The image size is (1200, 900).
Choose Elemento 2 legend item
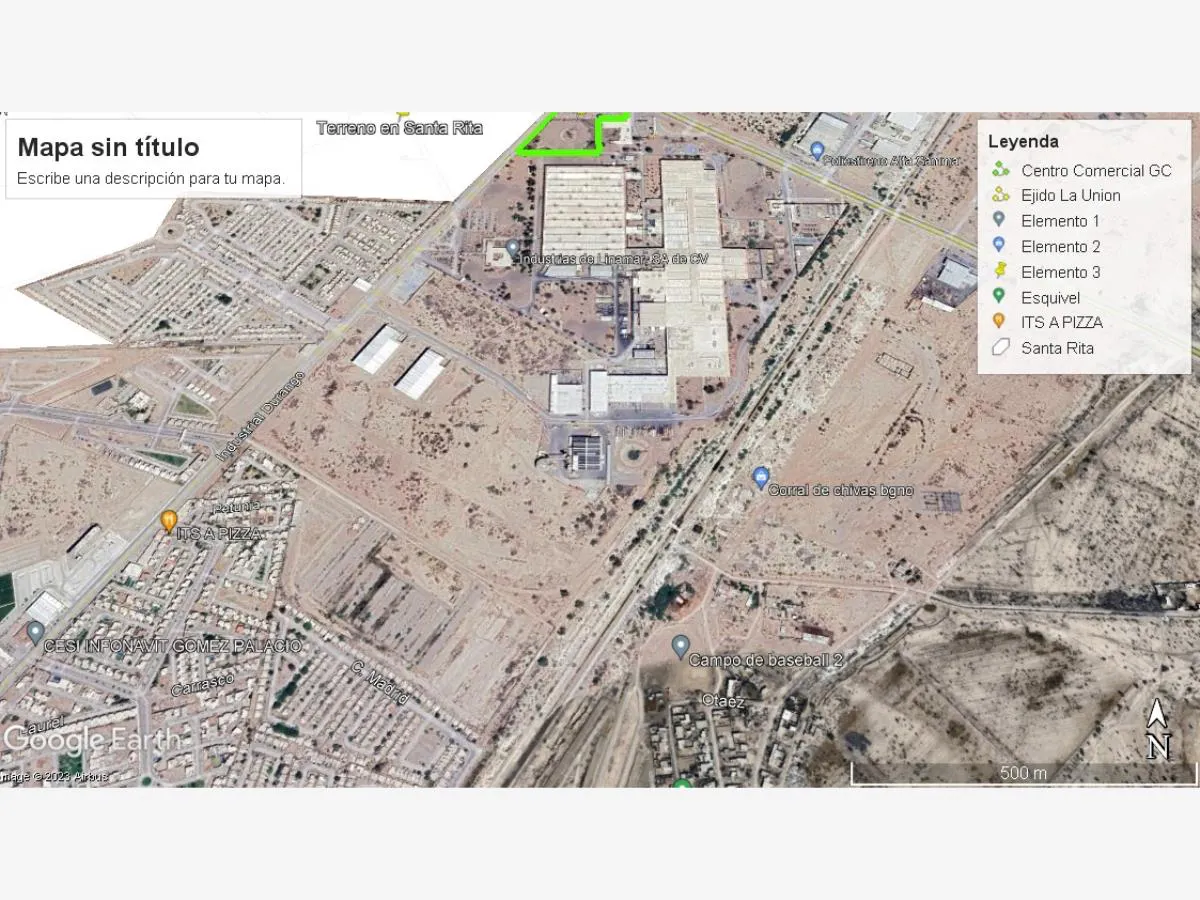(1046, 246)
